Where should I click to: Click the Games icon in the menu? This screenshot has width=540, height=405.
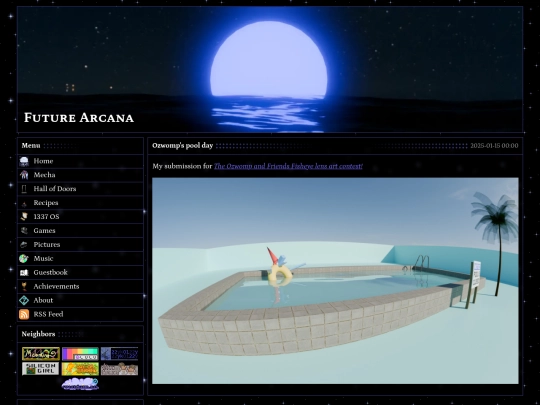(24, 231)
